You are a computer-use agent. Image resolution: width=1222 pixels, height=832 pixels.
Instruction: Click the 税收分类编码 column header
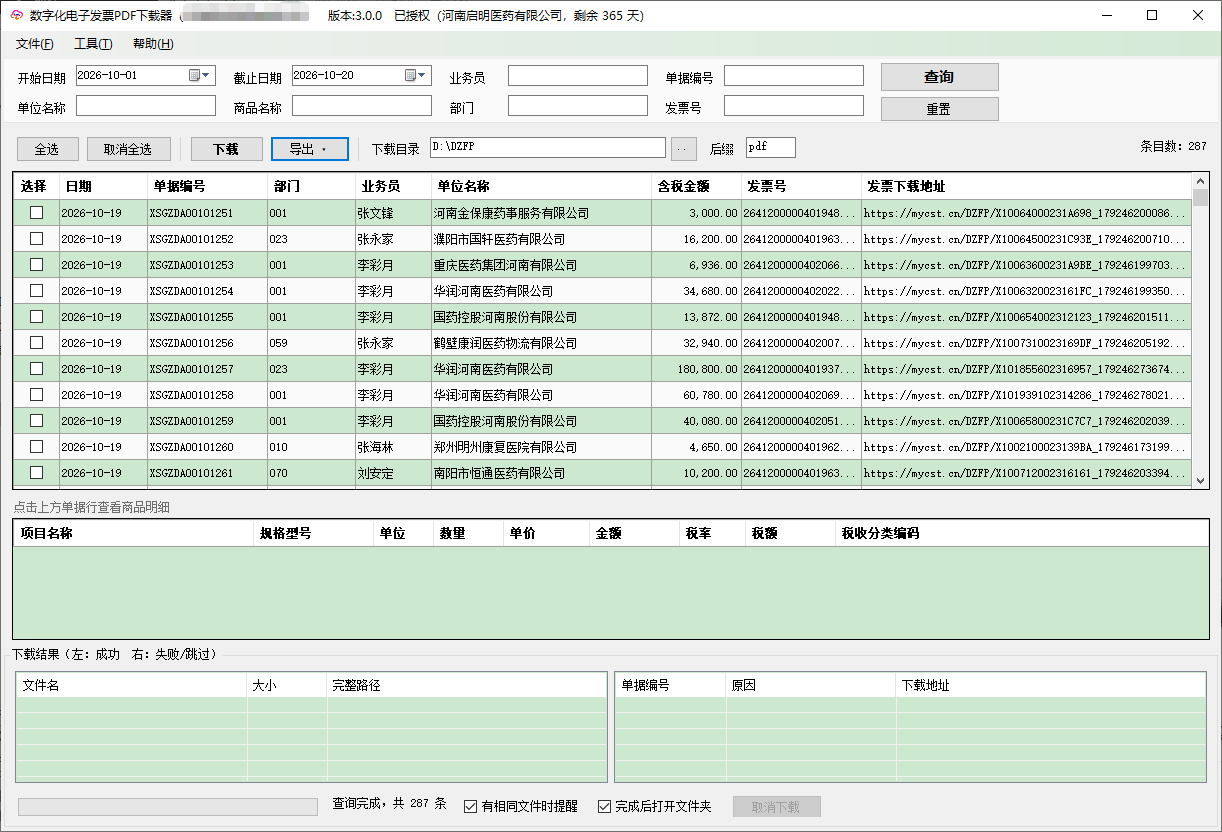1021,534
